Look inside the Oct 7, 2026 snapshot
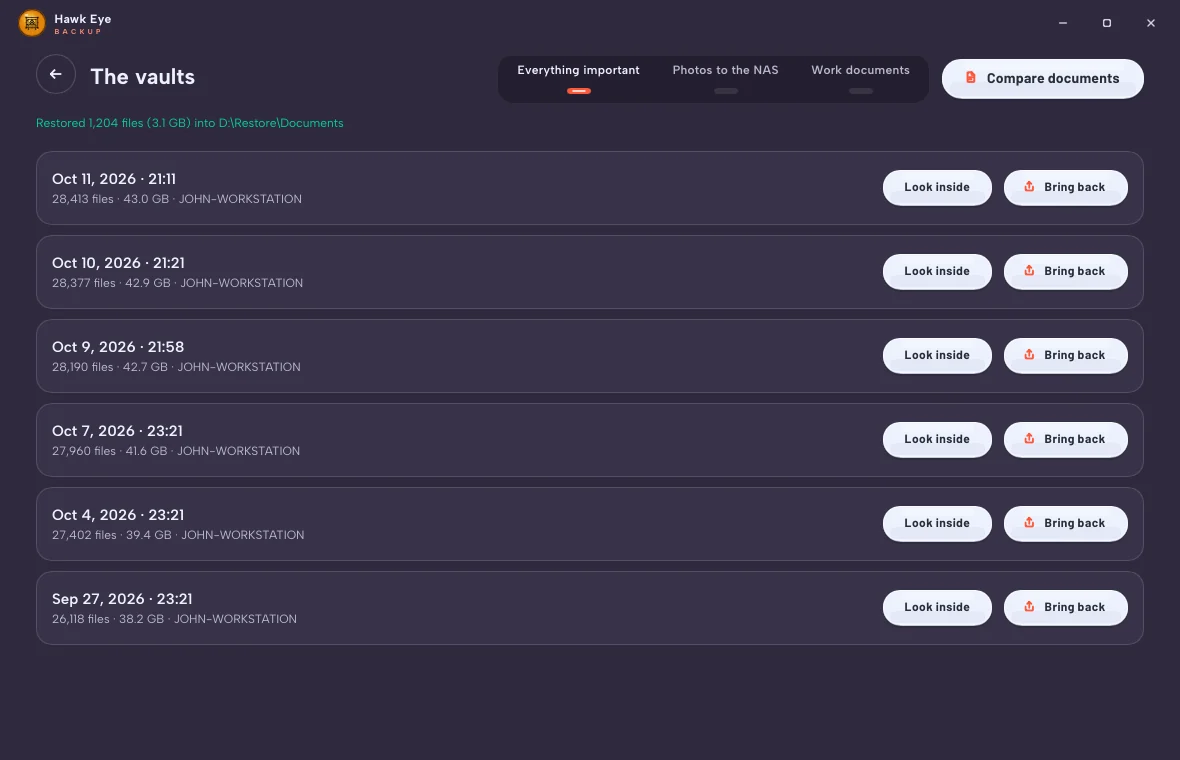This screenshot has width=1180, height=760. tap(937, 439)
